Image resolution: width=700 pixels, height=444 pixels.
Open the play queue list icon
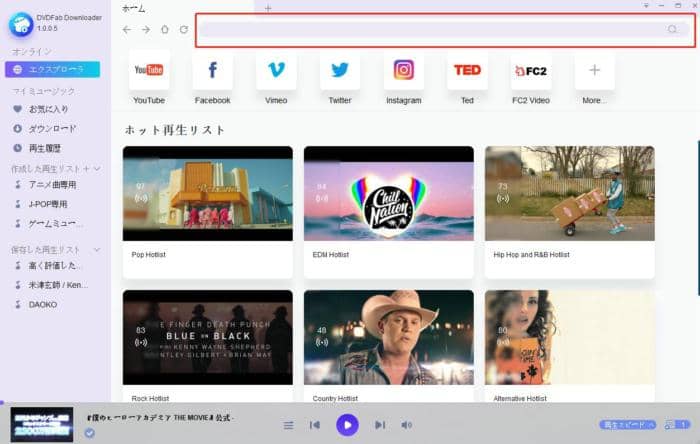[289, 425]
